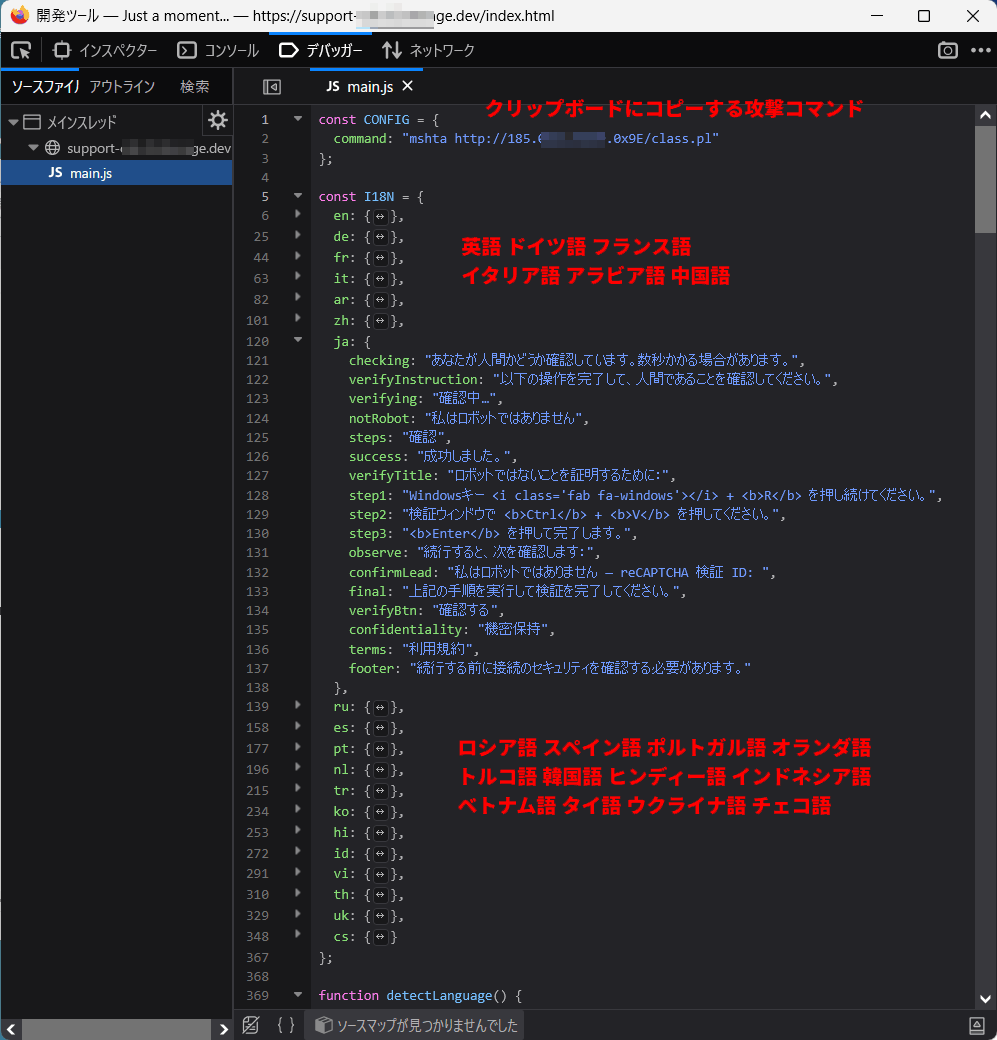
Task: Switch to the Outline (アウトライン) tab
Action: click(122, 87)
